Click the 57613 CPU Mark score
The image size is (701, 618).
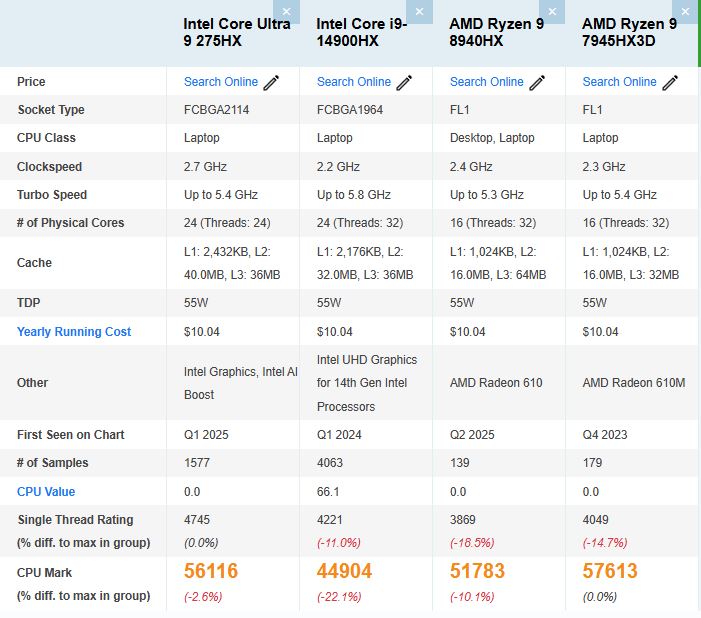tap(610, 572)
